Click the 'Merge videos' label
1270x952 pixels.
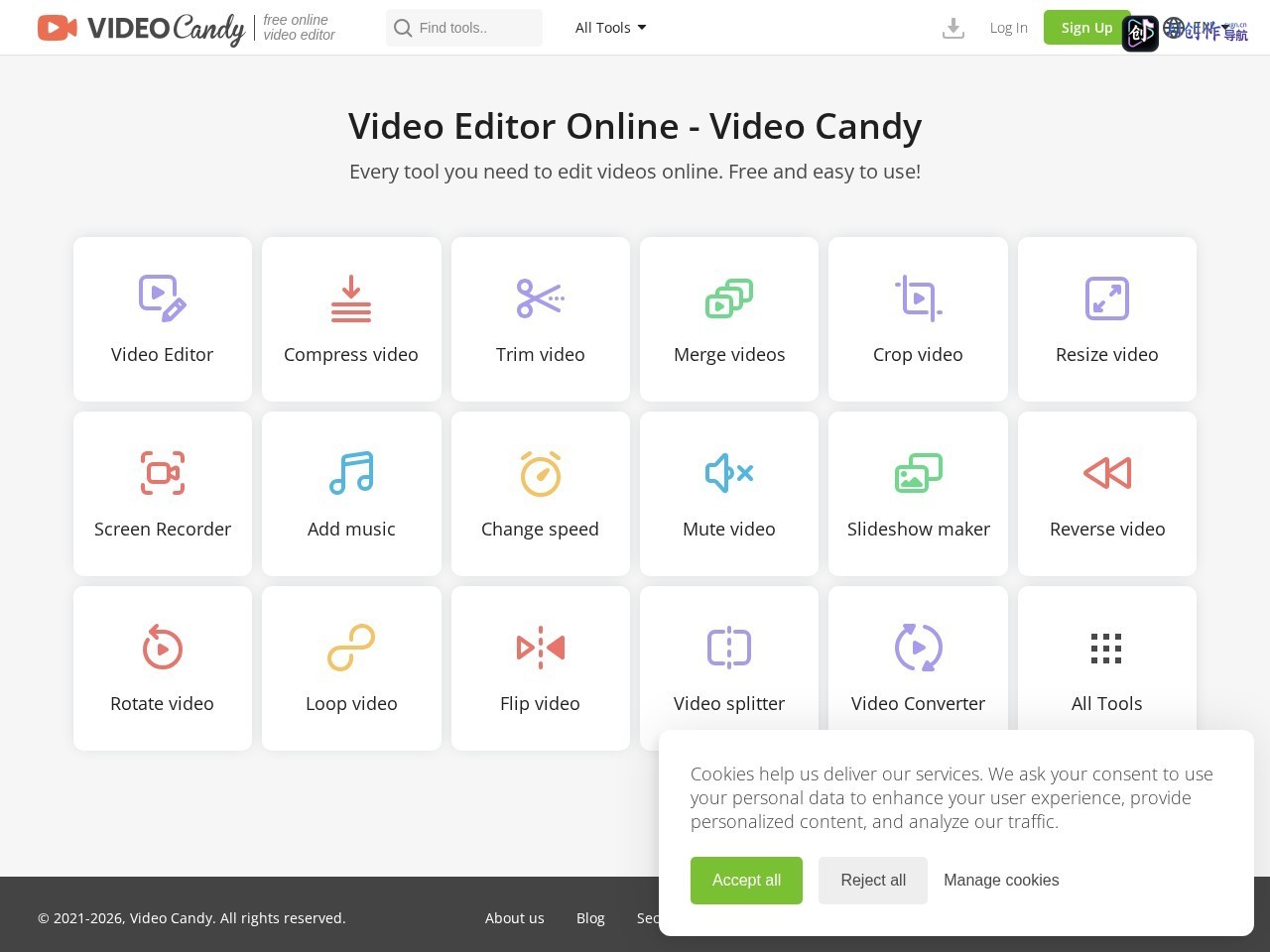(x=729, y=355)
